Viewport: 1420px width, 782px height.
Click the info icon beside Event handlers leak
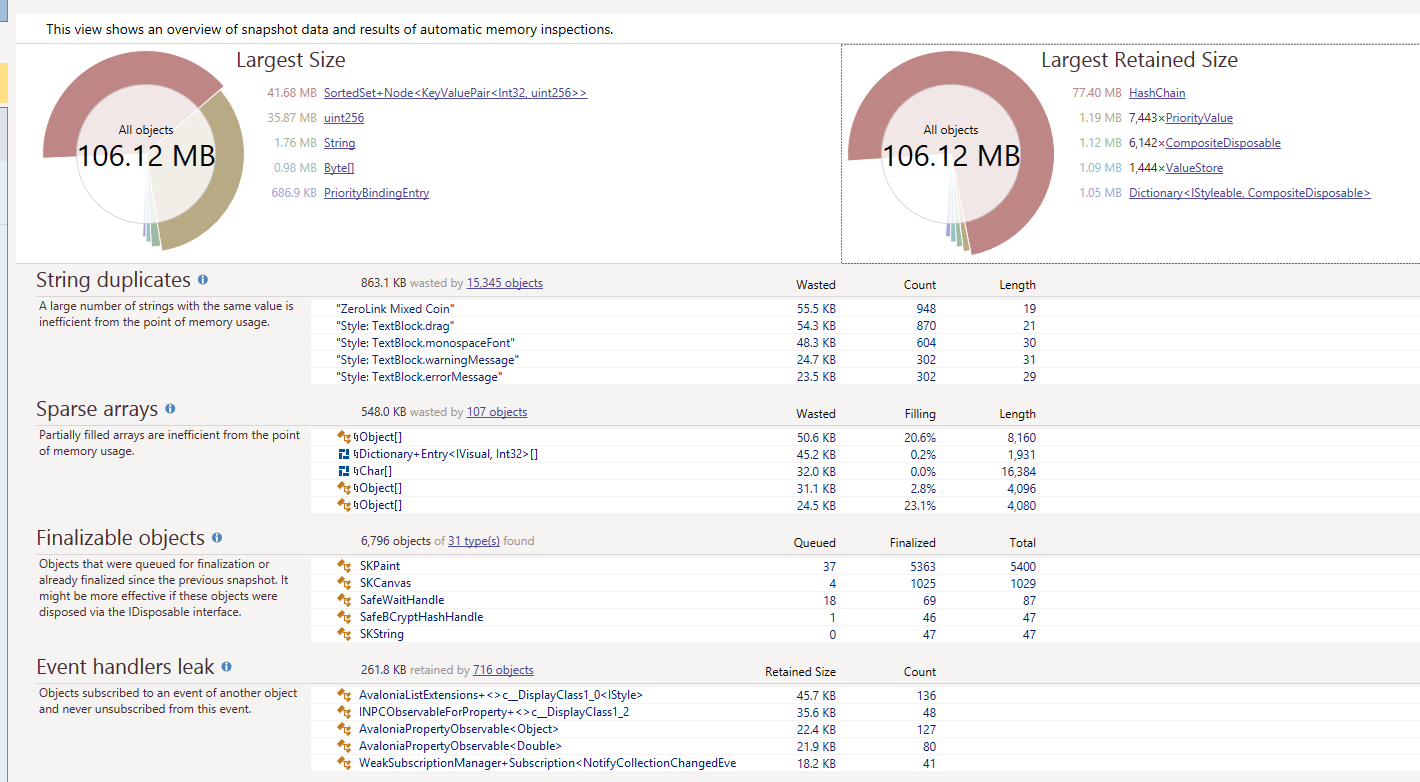click(227, 667)
